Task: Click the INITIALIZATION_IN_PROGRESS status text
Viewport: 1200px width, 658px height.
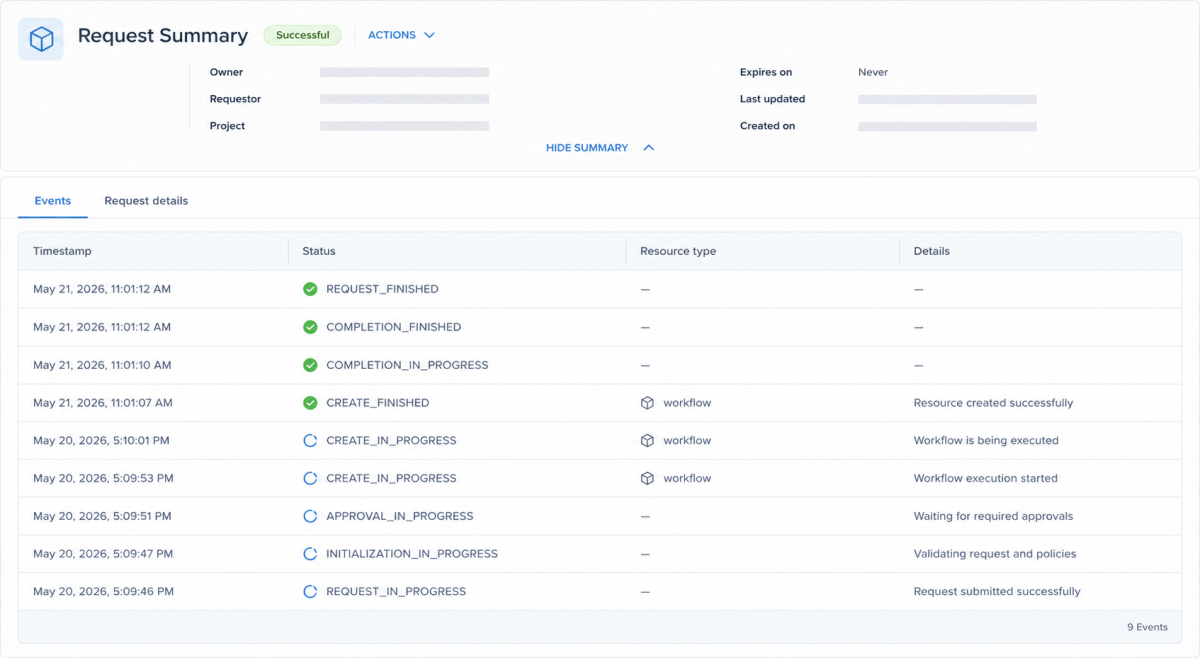Action: coord(412,554)
